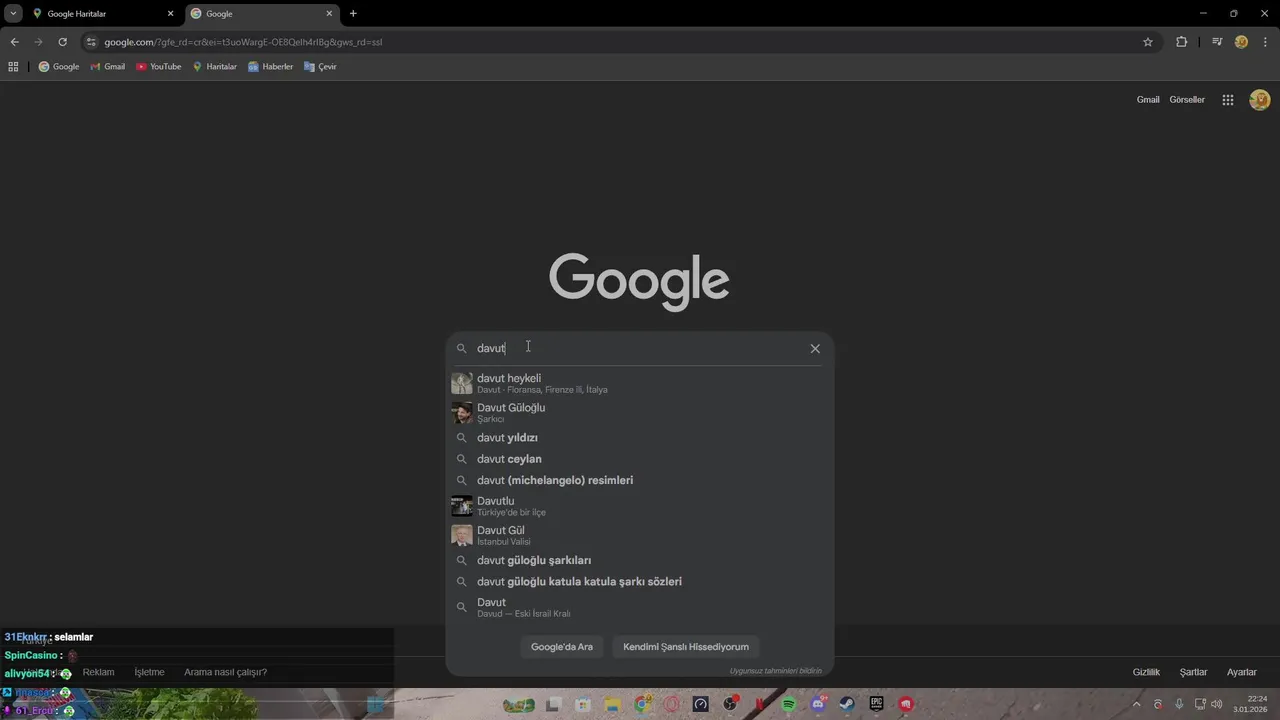Open Steam from the taskbar
The height and width of the screenshot is (720, 1280).
point(847,704)
